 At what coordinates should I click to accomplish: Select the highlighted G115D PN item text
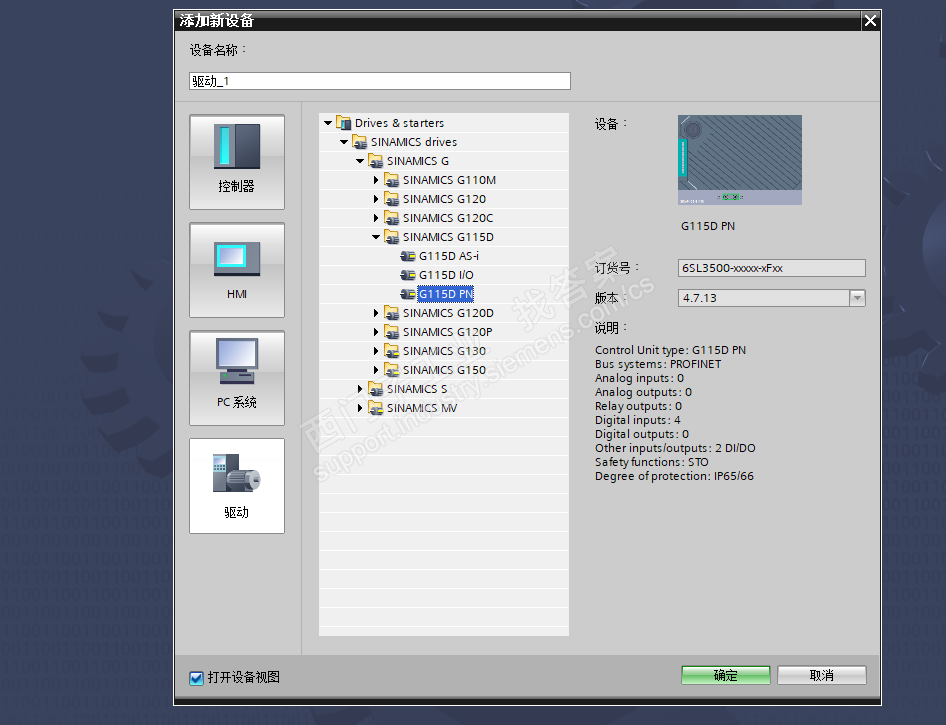click(446, 294)
